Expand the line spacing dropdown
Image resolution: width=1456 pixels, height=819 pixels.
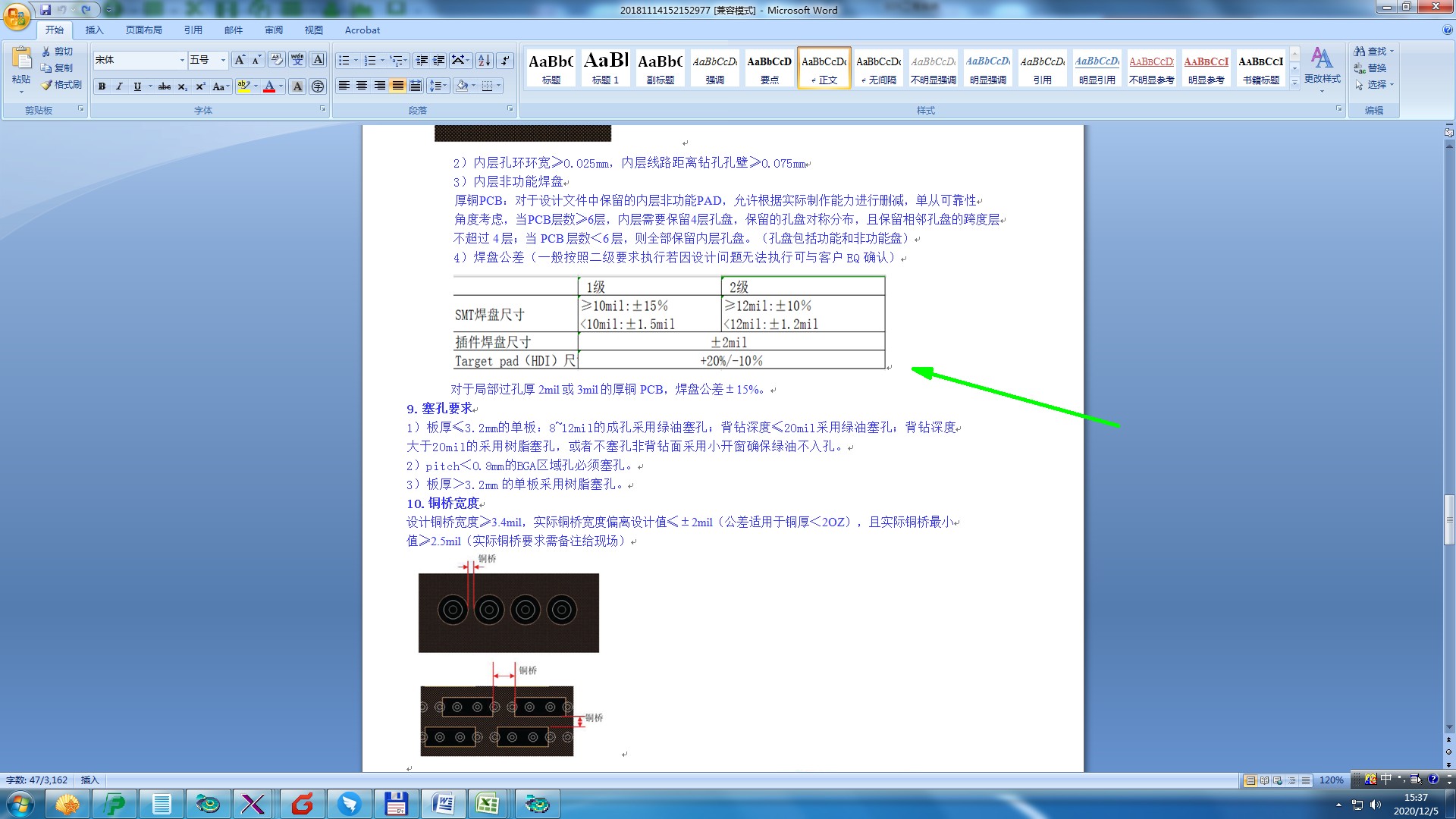pos(445,86)
